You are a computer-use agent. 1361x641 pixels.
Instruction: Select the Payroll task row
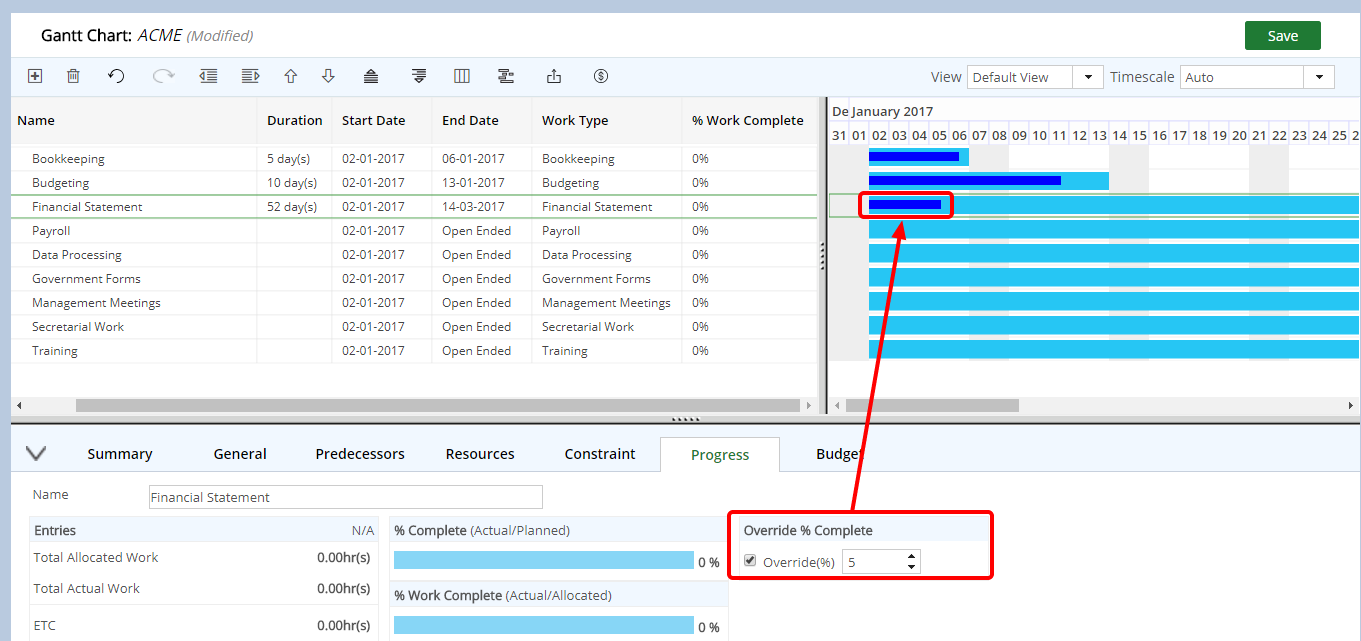(414, 231)
